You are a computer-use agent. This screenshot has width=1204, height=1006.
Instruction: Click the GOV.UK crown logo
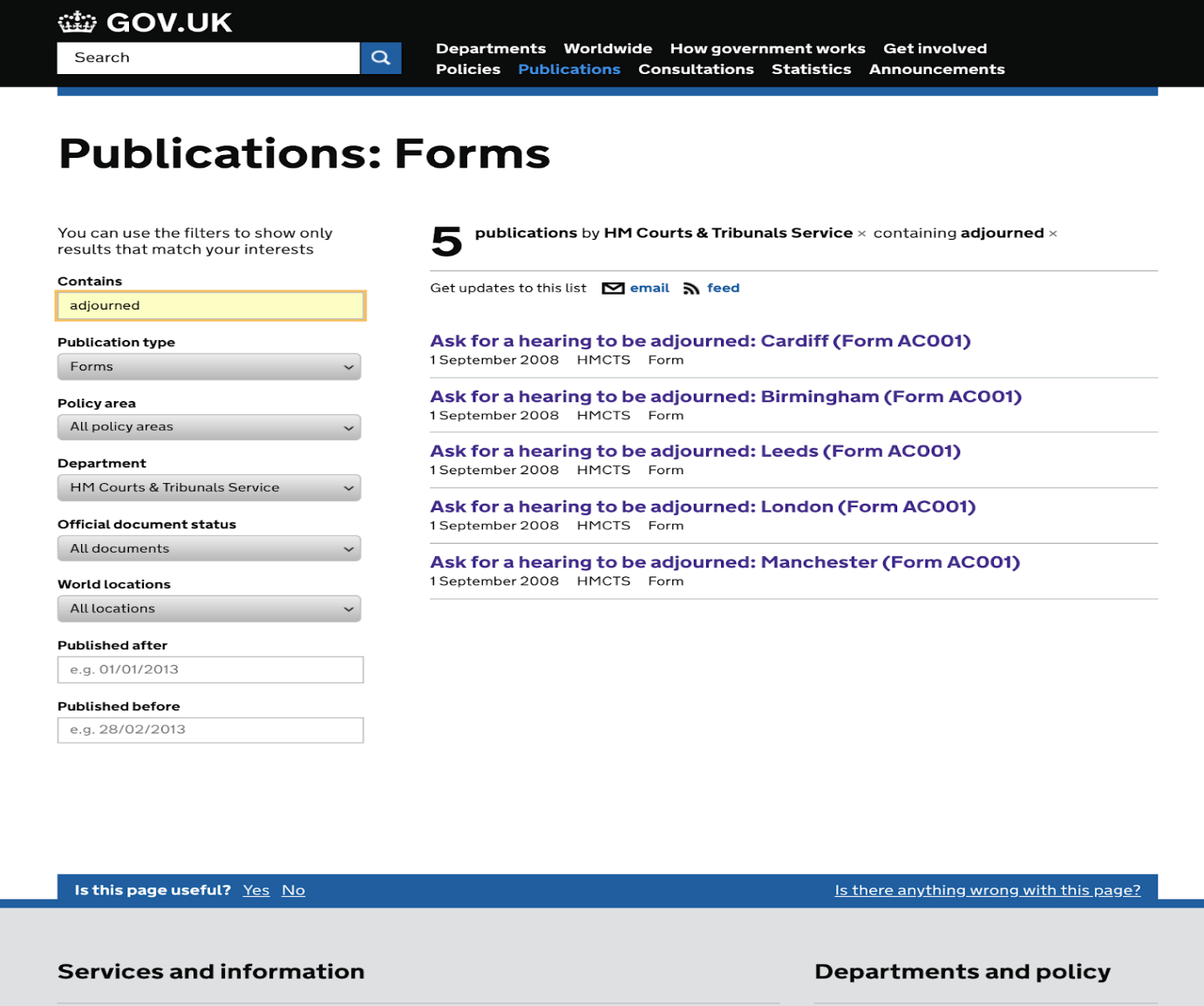coord(77,22)
